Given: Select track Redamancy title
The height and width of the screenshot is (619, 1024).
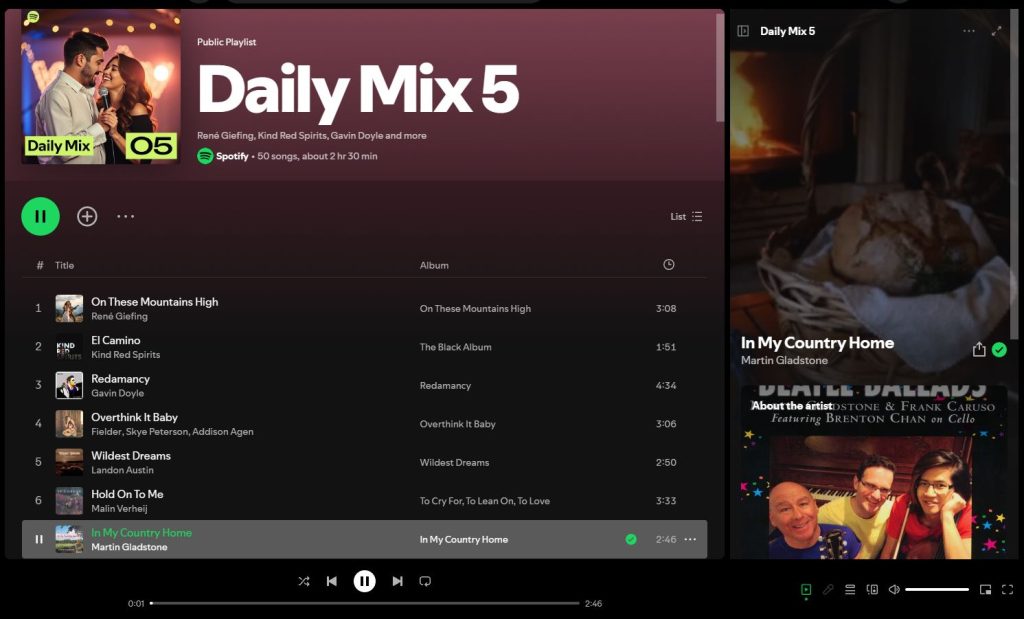Looking at the screenshot, I should click(120, 379).
